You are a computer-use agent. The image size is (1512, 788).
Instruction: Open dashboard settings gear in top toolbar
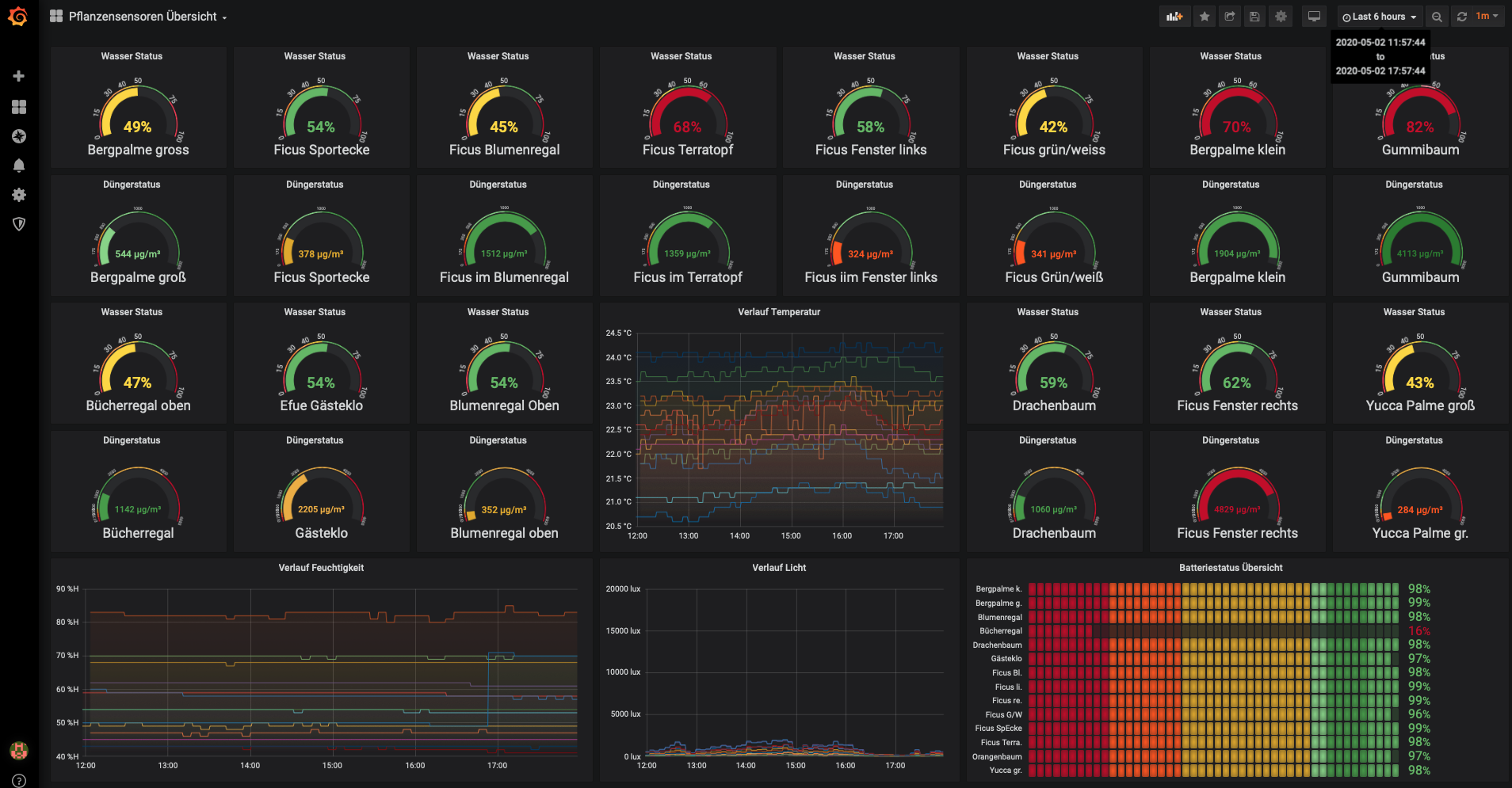click(1281, 17)
